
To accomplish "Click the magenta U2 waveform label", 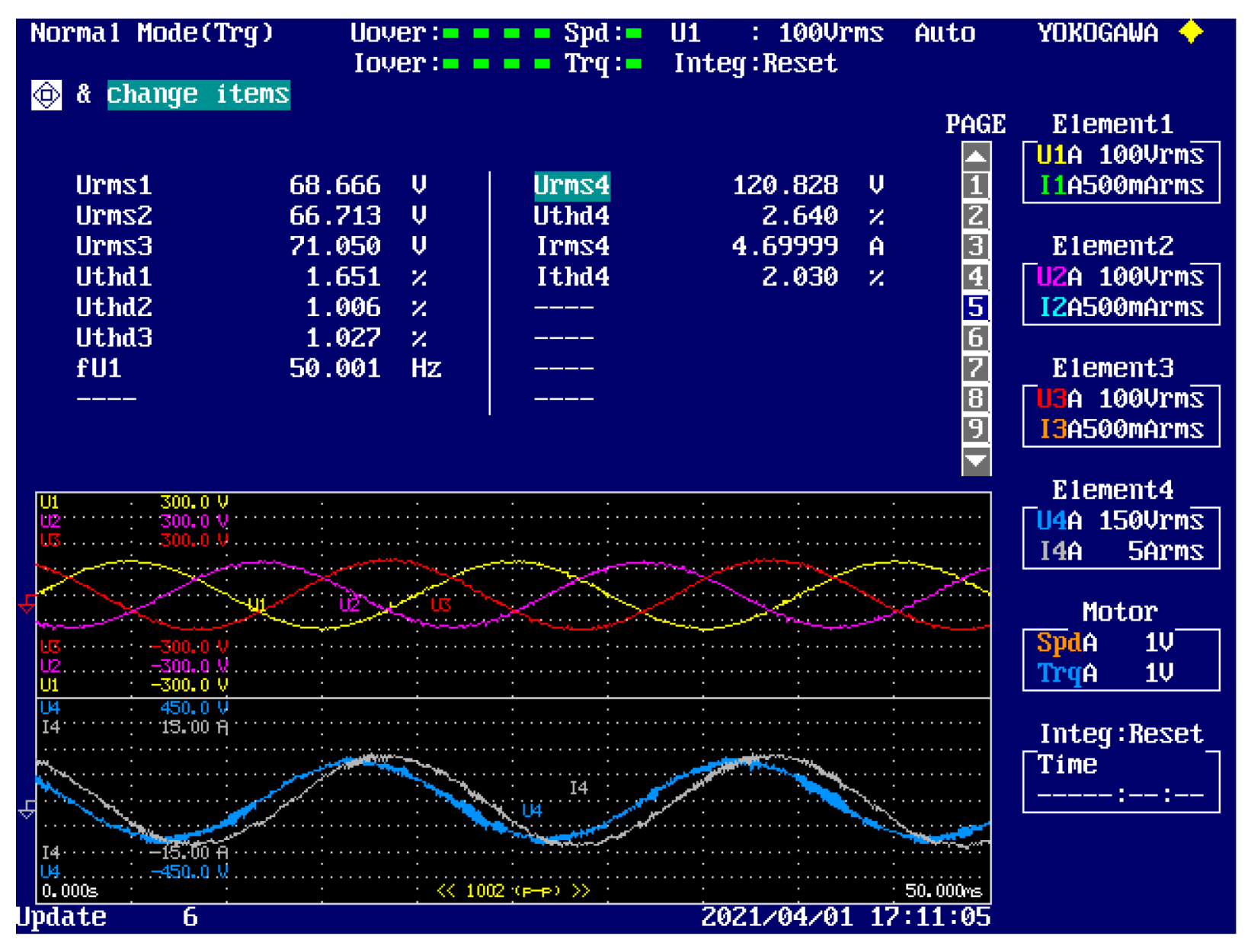I will tap(349, 605).
